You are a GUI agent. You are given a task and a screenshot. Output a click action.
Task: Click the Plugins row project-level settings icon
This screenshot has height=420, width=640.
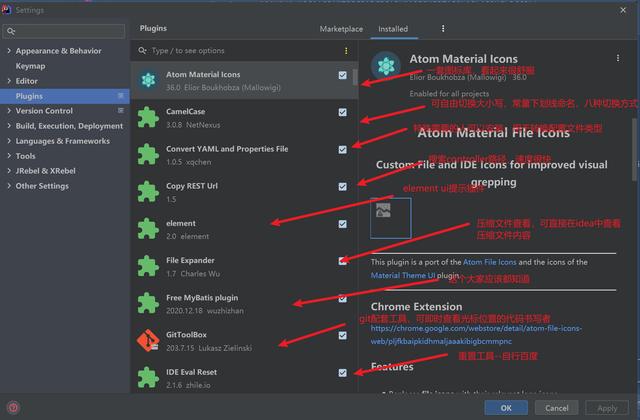click(x=121, y=96)
